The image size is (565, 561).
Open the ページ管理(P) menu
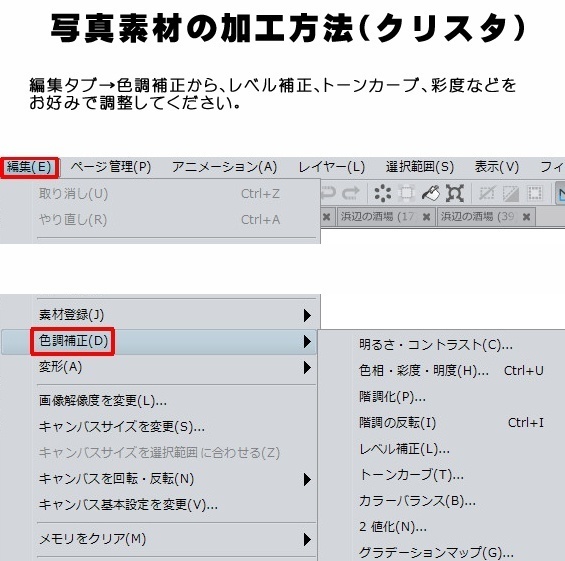[111, 167]
